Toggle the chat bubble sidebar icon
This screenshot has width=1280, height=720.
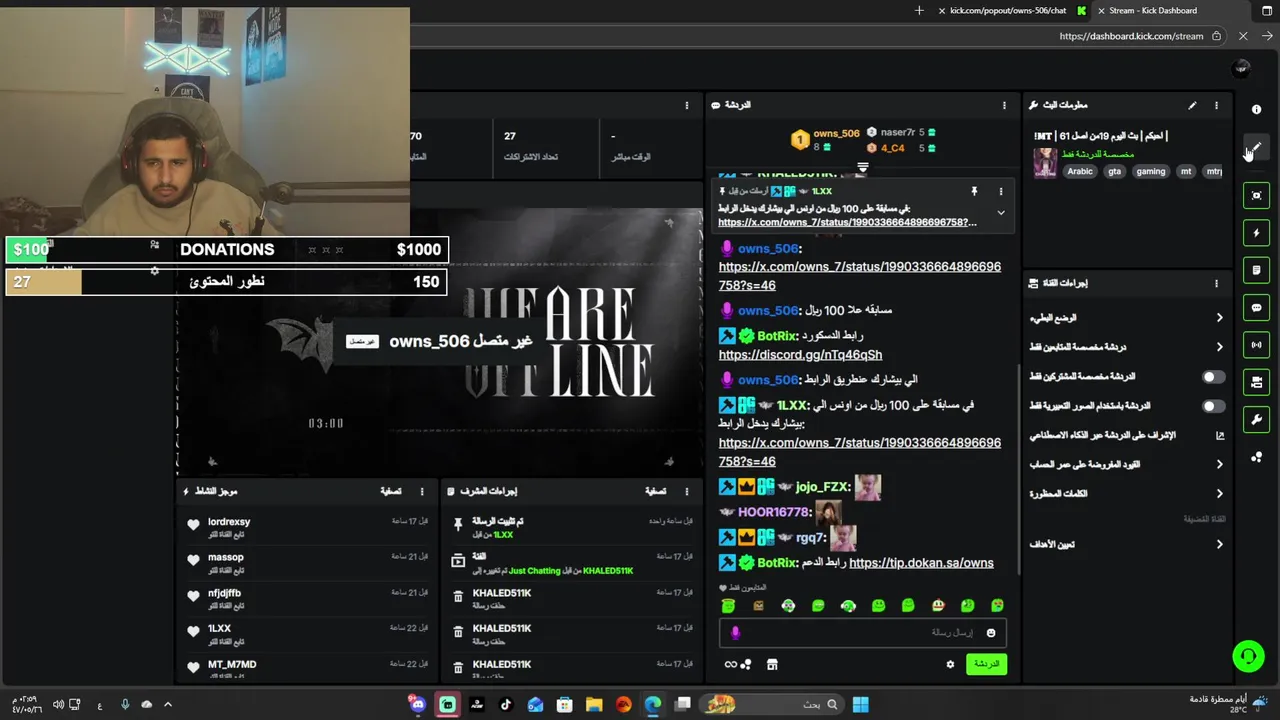click(x=1257, y=308)
